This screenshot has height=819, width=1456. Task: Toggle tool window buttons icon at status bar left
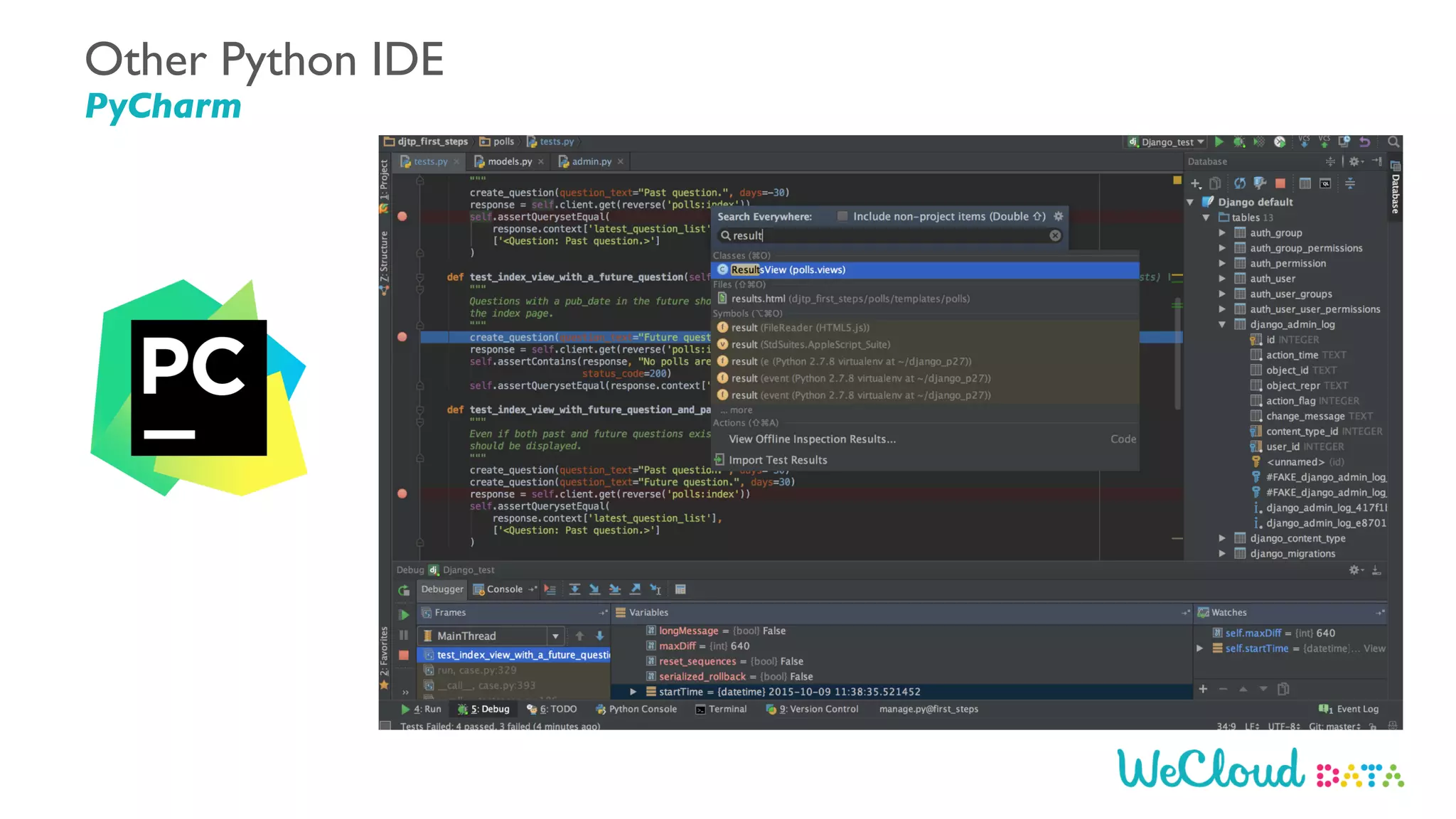click(x=385, y=725)
